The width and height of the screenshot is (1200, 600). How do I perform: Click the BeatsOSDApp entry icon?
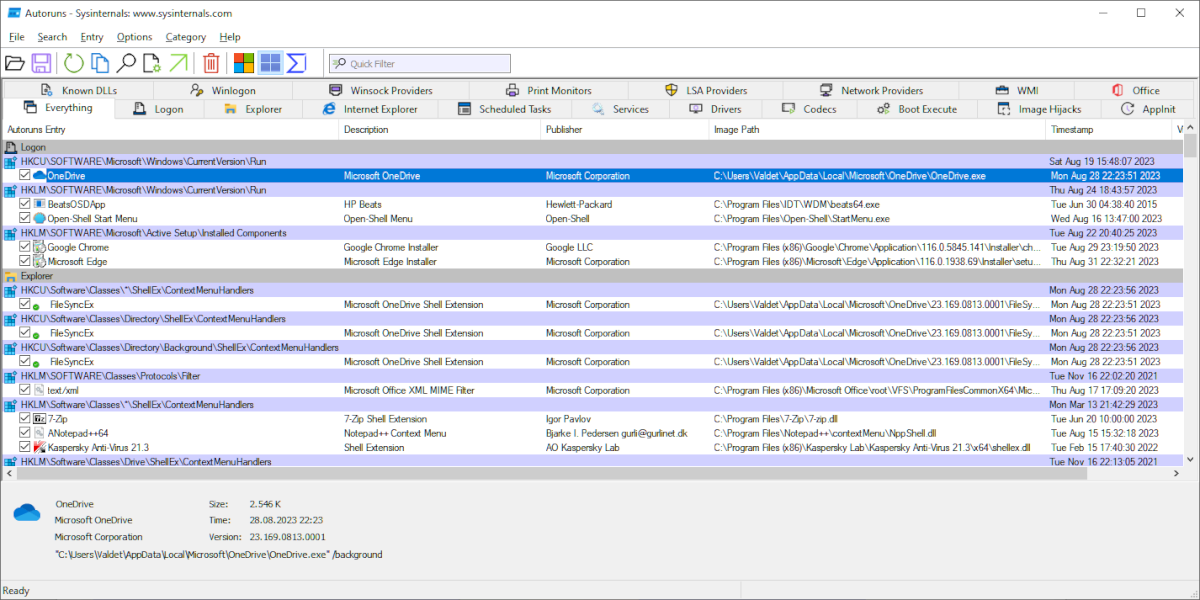[x=40, y=204]
